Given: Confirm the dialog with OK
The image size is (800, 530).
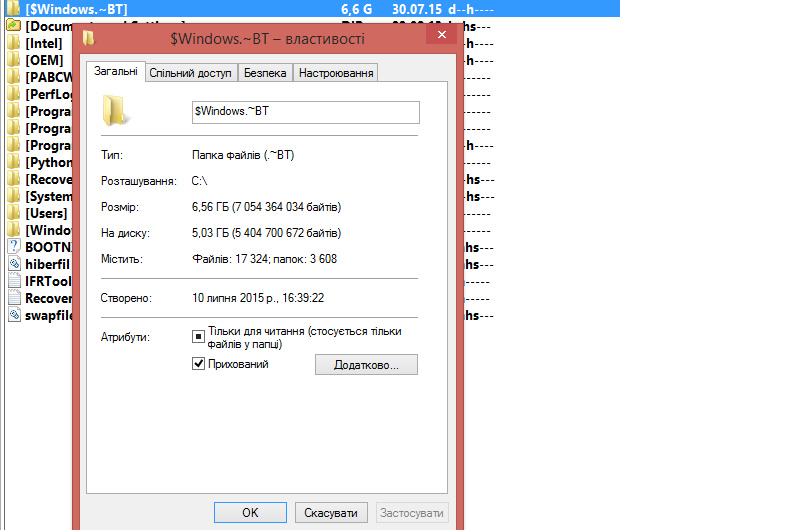Looking at the screenshot, I should pyautogui.click(x=250, y=513).
